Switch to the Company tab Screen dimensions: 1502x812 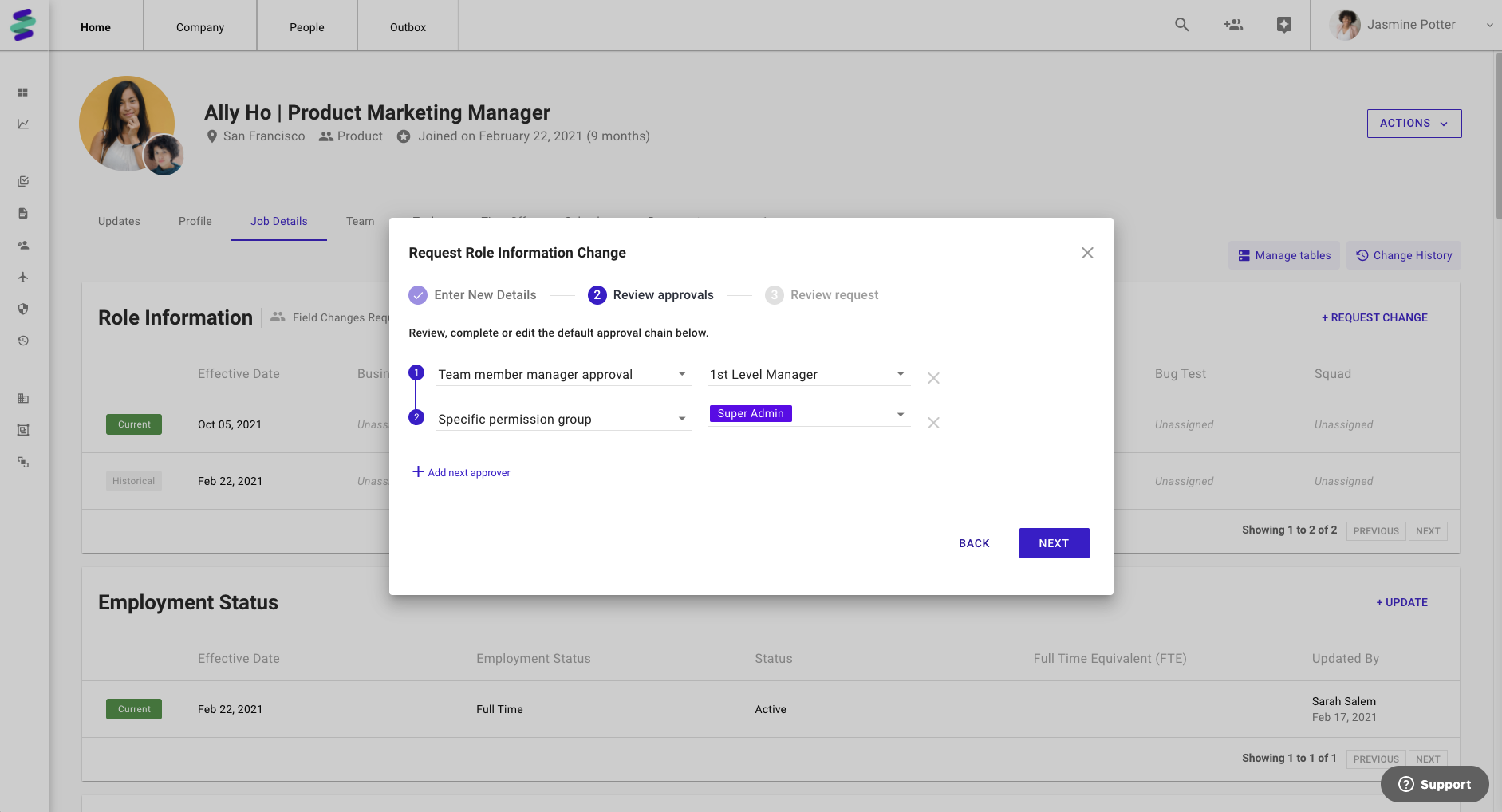[x=200, y=27]
